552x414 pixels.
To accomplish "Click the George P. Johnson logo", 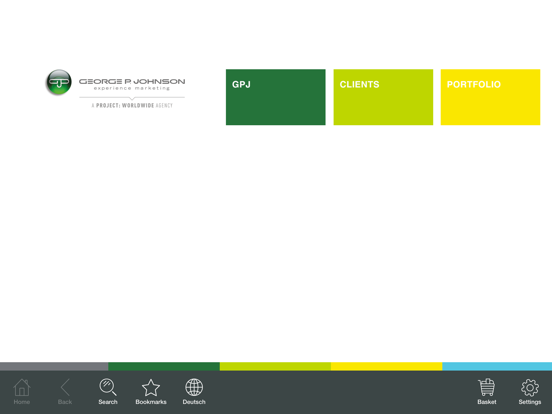I will click(115, 89).
